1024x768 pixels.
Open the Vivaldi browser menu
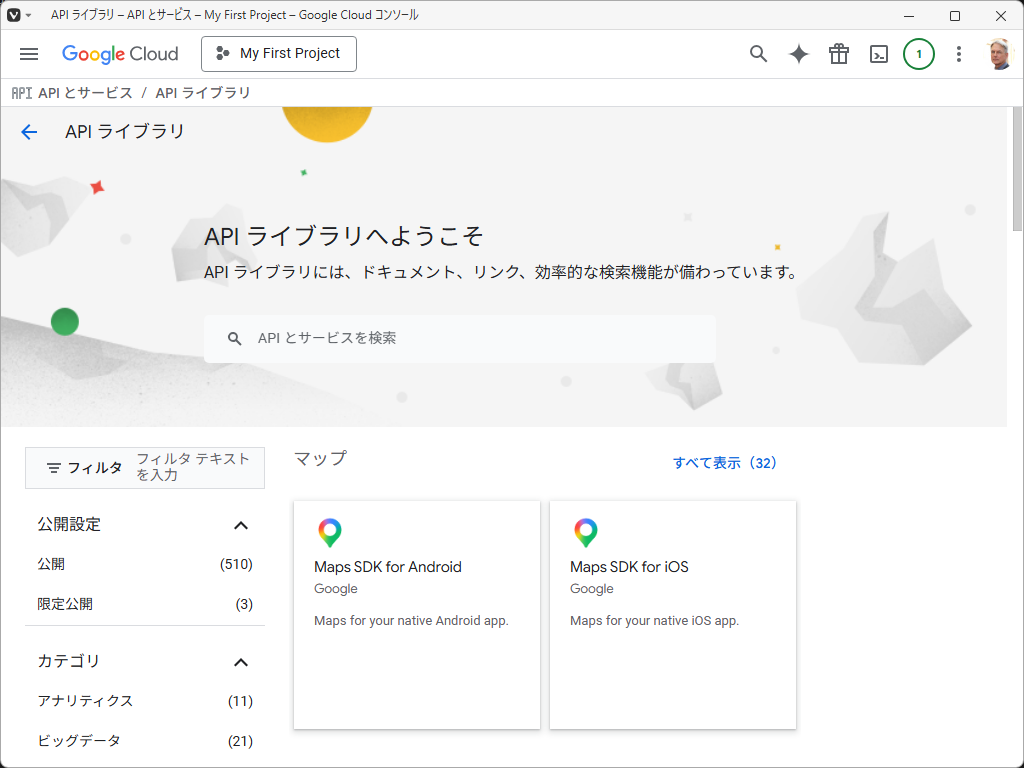coord(14,14)
